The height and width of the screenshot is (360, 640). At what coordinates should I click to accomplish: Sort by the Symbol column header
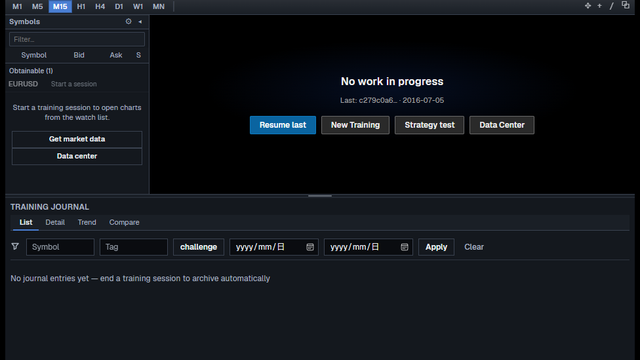tap(34, 55)
